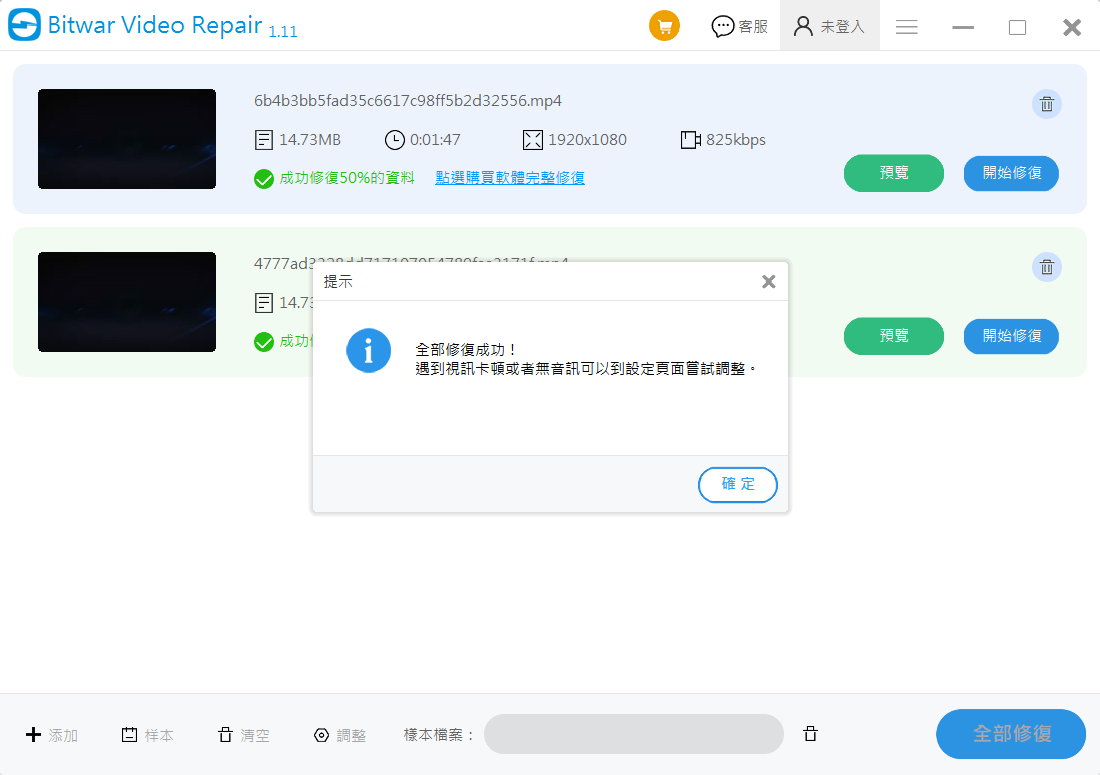
Task: Close the 提示 dialog with X
Action: [x=768, y=282]
